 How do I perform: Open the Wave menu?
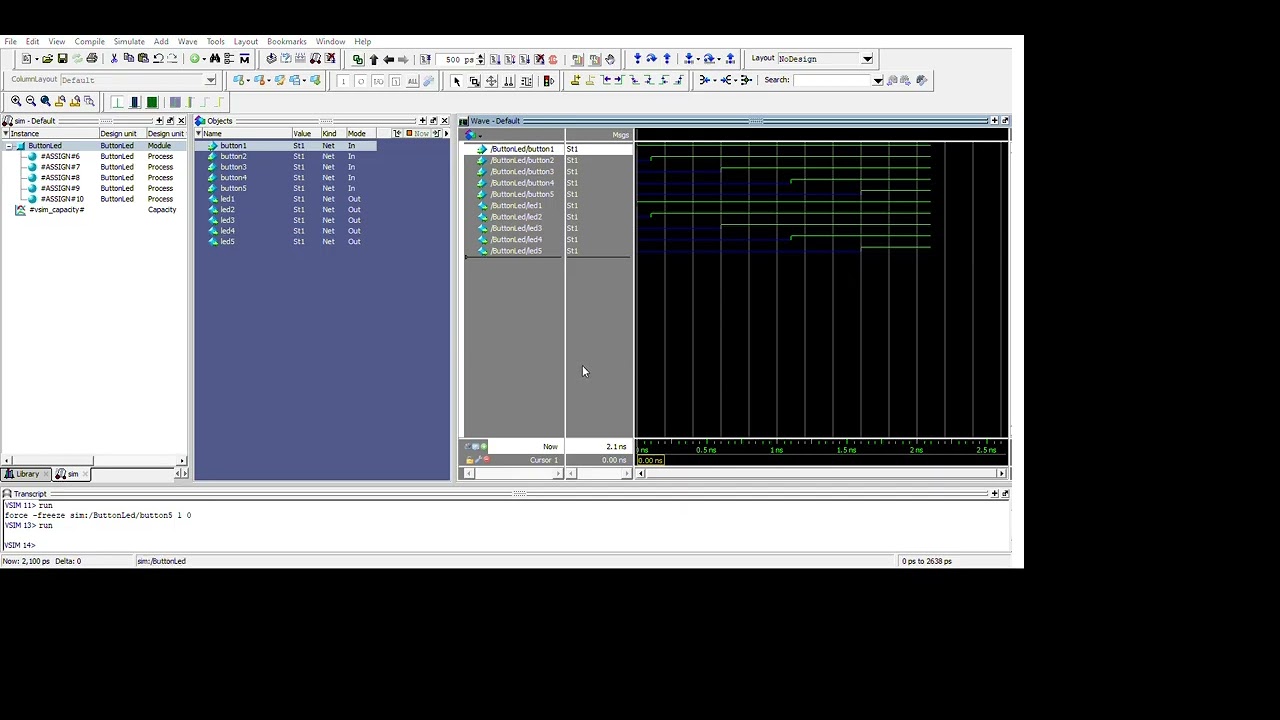click(x=187, y=42)
